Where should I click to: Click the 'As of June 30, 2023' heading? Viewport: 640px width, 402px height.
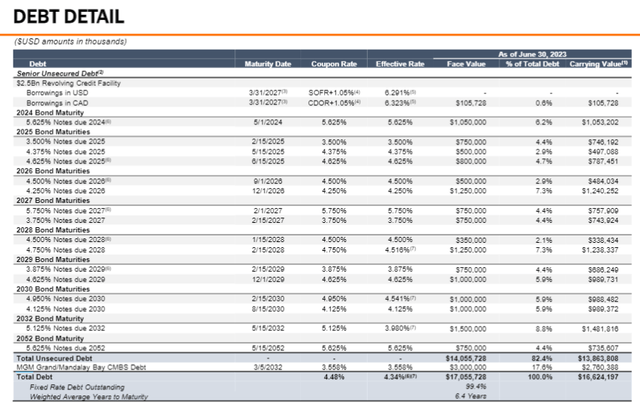(532, 54)
